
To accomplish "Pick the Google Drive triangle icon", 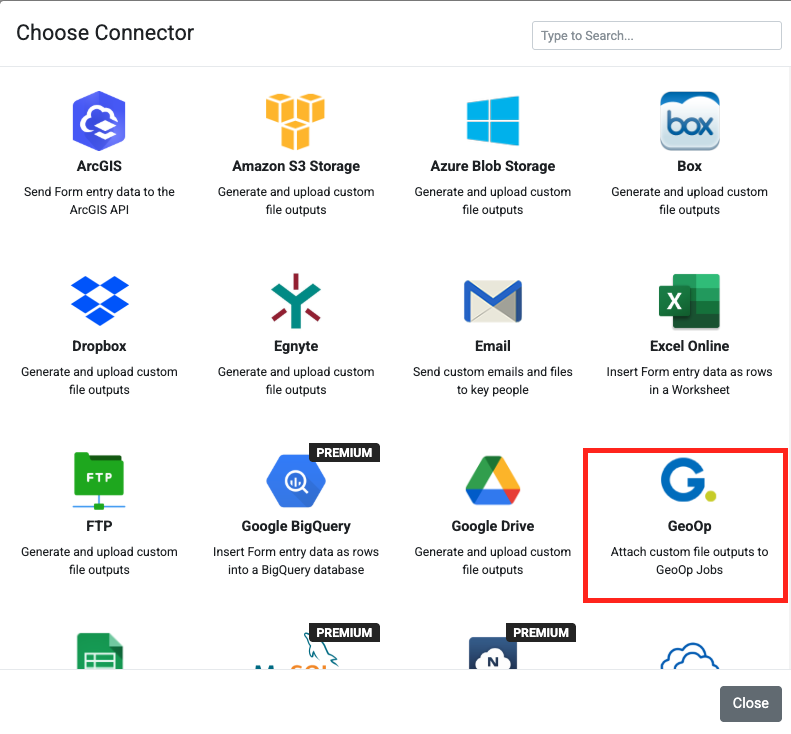I will coord(493,480).
